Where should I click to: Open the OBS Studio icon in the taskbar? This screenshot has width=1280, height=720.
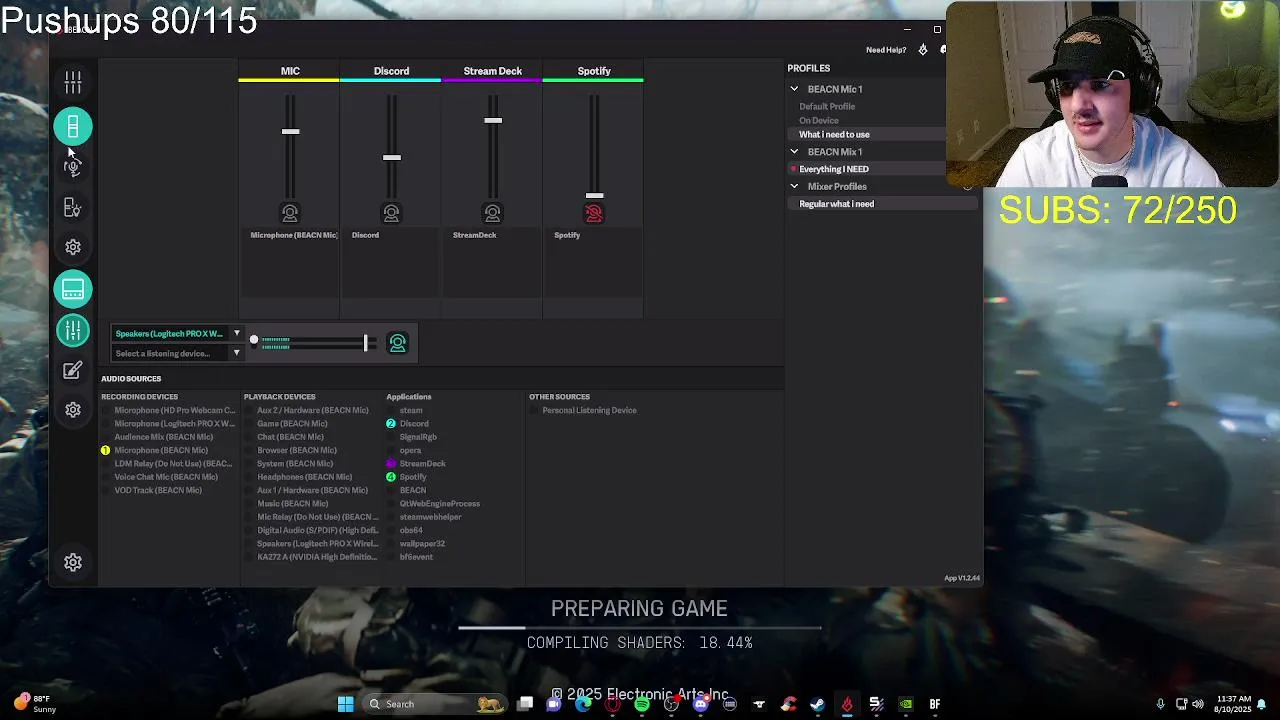pyautogui.click(x=671, y=704)
